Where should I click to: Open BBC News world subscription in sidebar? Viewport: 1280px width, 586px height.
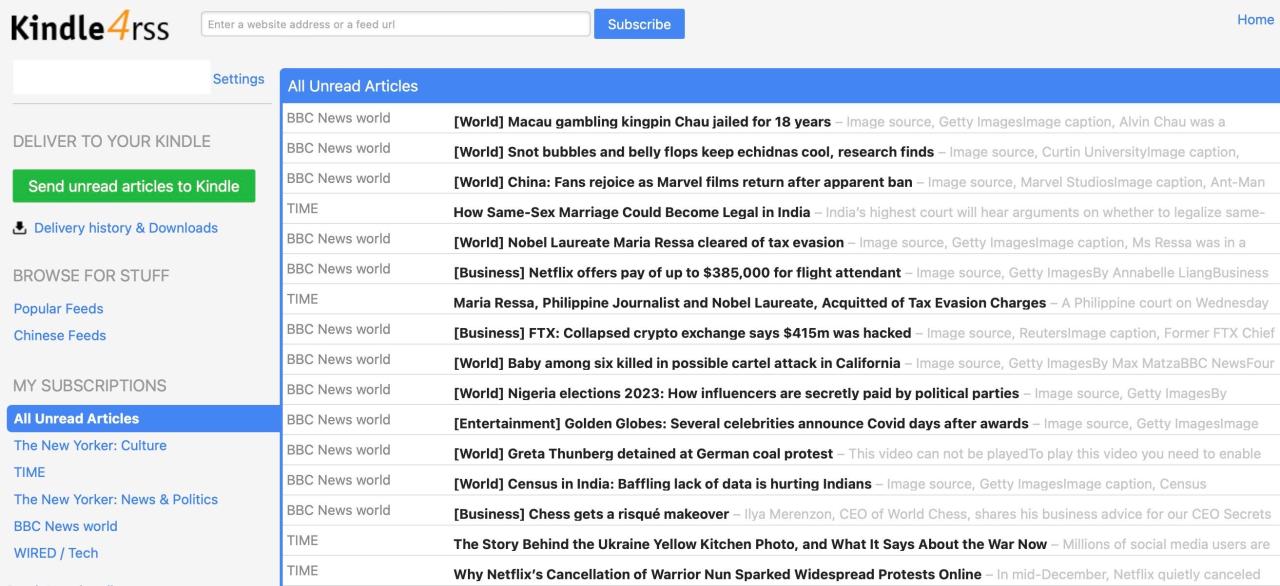[65, 527]
